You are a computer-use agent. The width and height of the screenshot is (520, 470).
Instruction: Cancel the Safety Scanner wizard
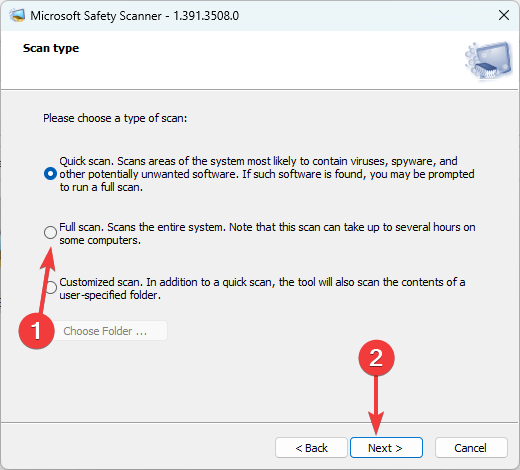click(x=471, y=448)
